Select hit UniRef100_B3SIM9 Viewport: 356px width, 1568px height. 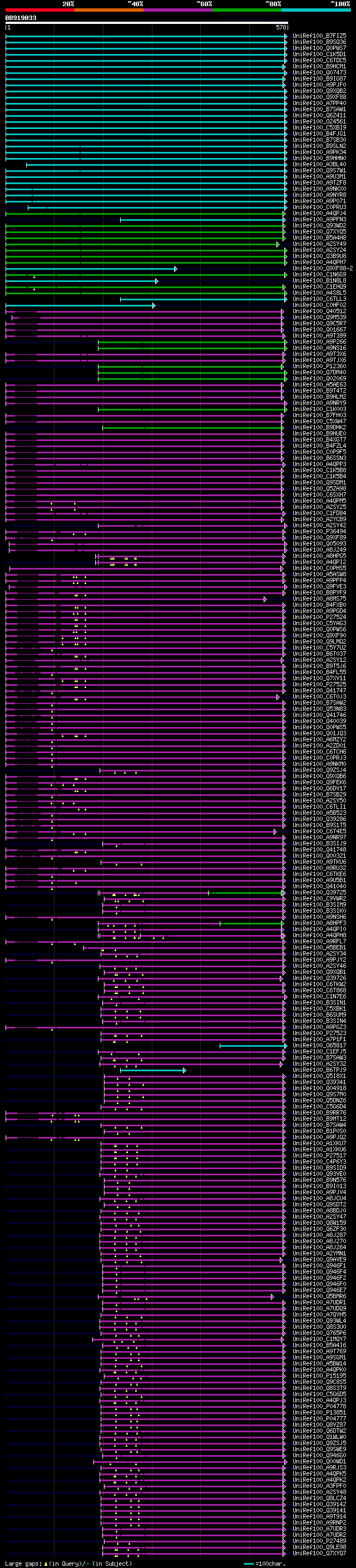coord(319,904)
